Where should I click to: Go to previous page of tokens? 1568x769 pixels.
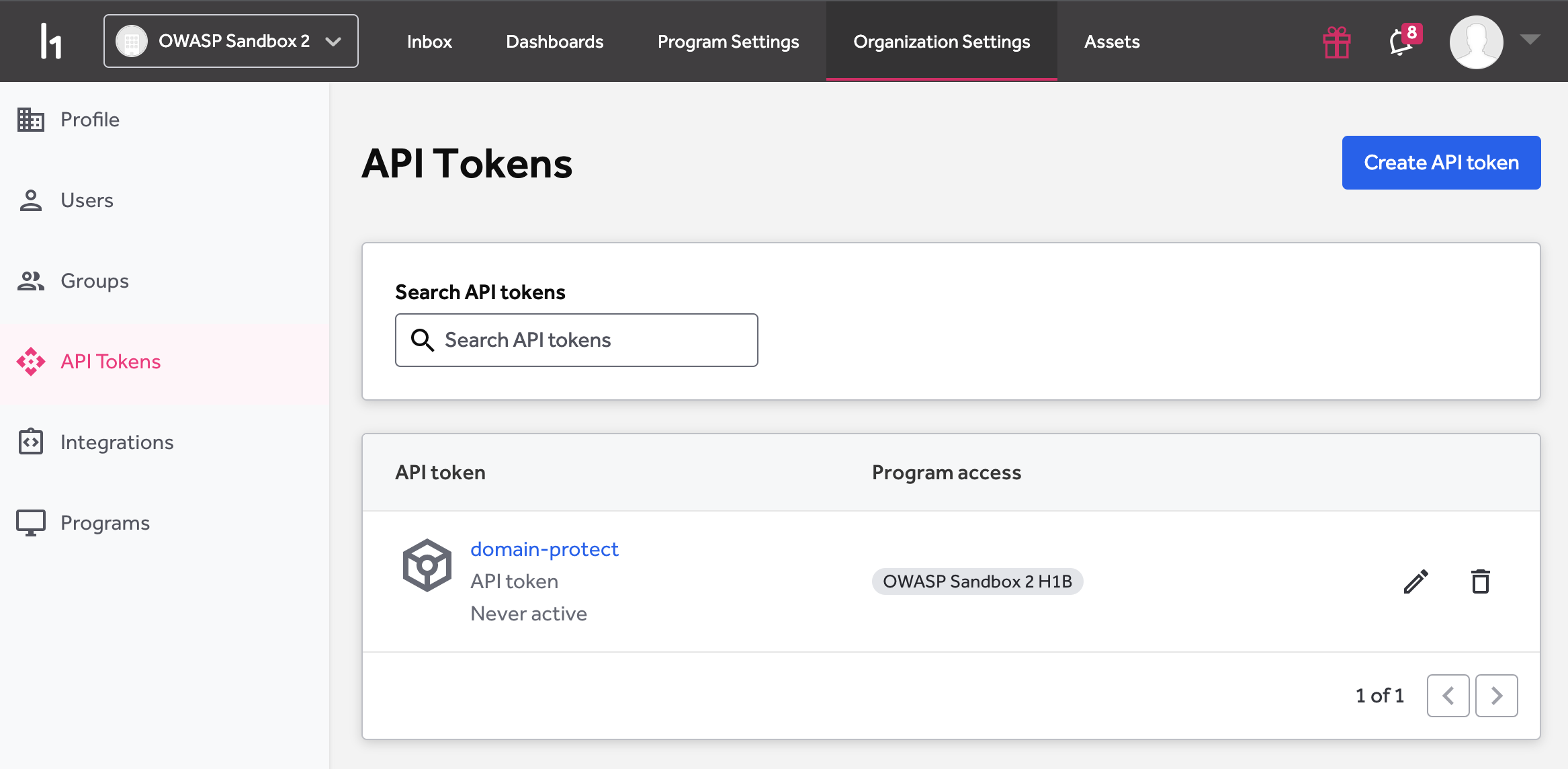point(1448,696)
